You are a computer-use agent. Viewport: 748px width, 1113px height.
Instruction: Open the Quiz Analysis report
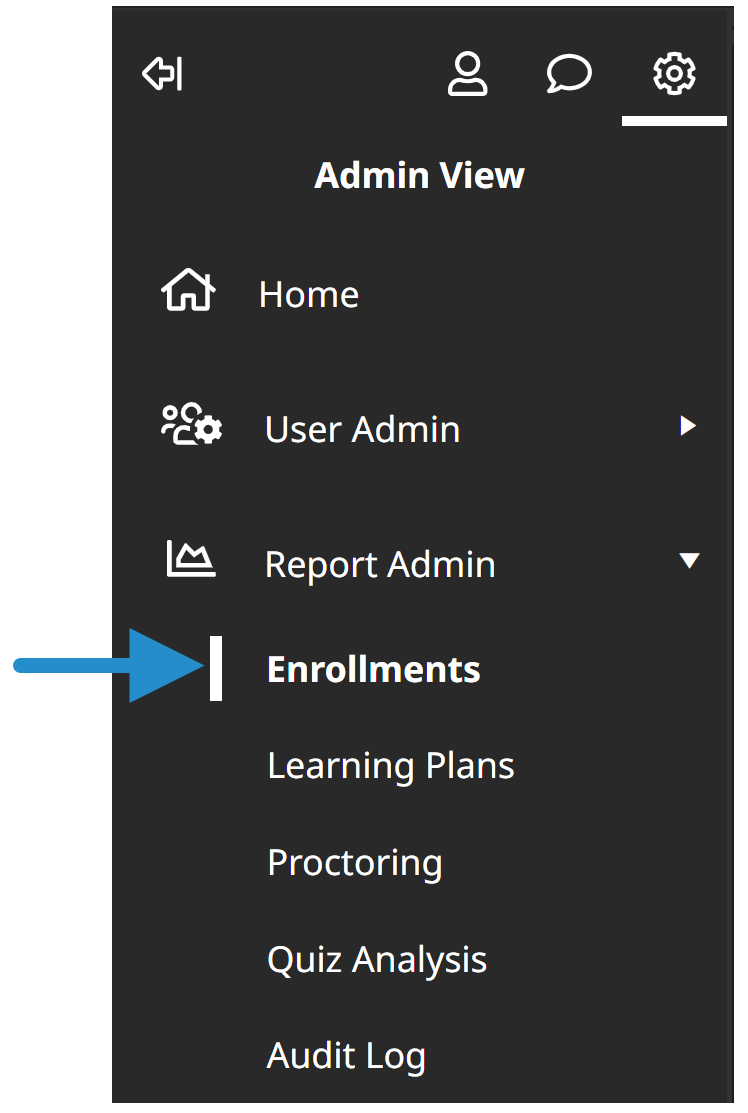377,960
